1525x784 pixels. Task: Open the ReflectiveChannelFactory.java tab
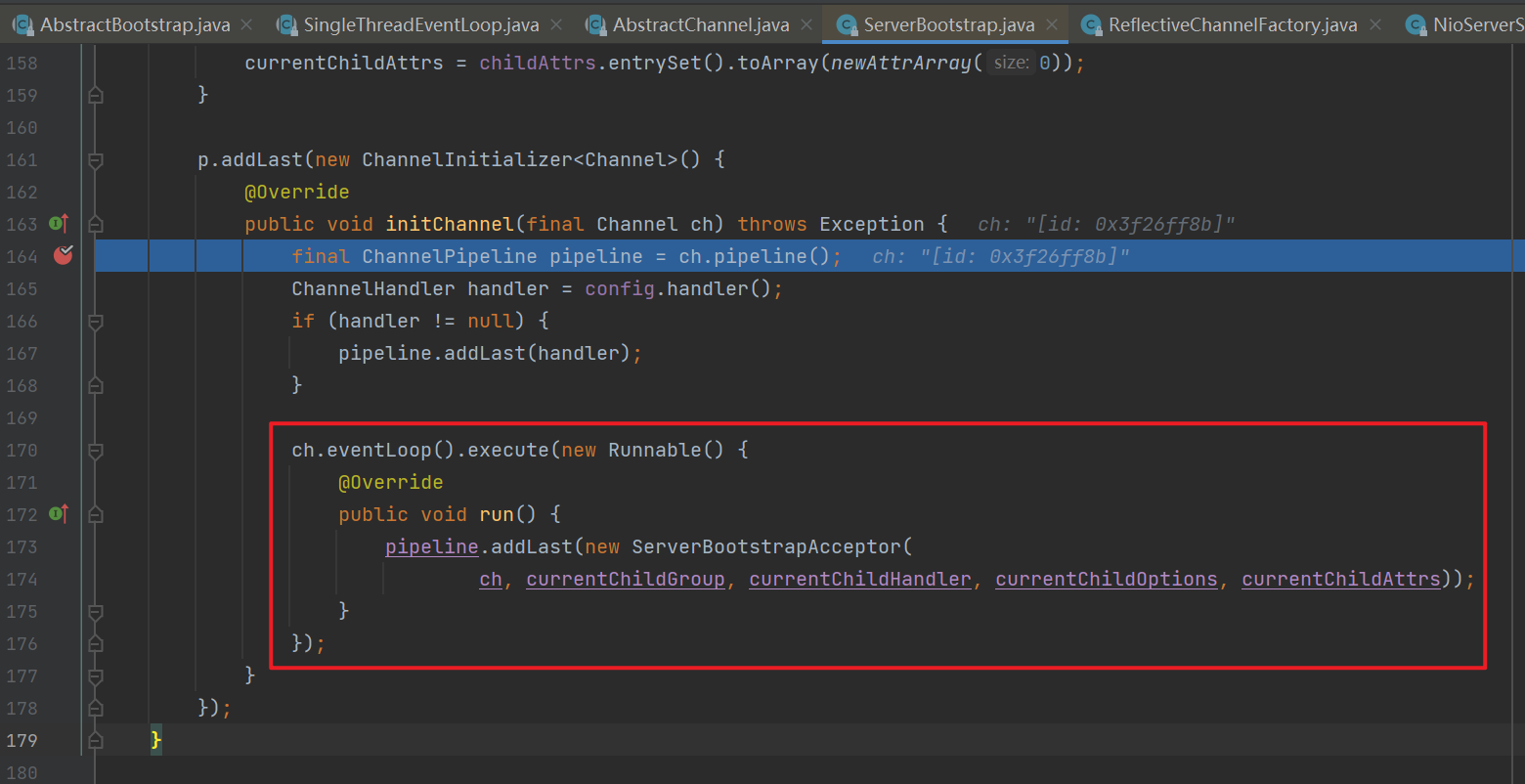pos(1232,24)
